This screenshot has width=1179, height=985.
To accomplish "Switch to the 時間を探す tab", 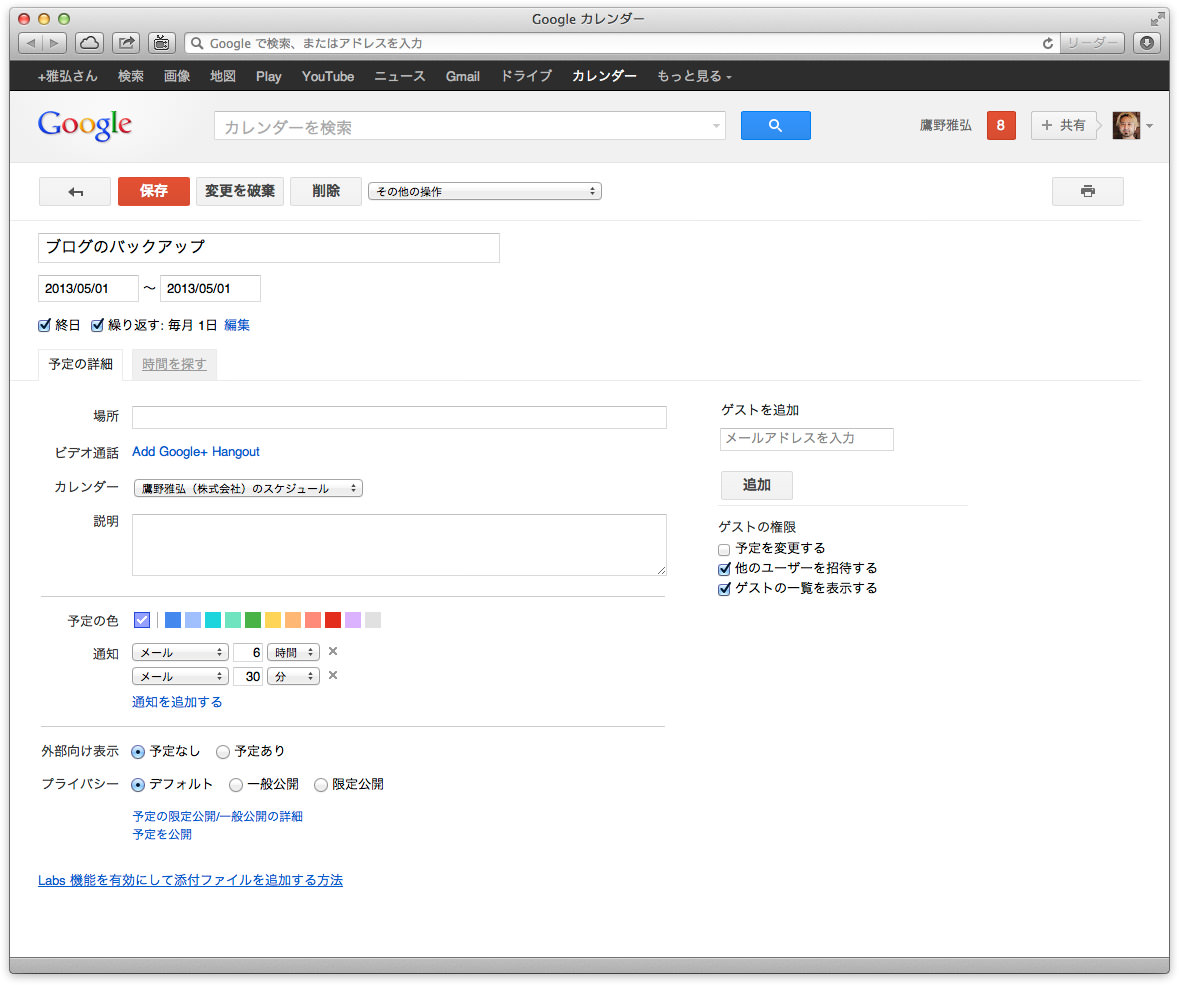I will (x=174, y=365).
